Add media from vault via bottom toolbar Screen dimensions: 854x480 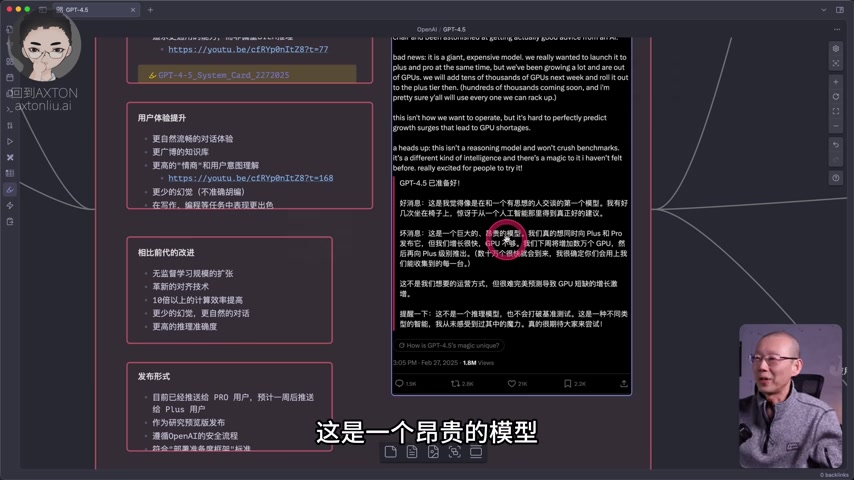point(433,452)
